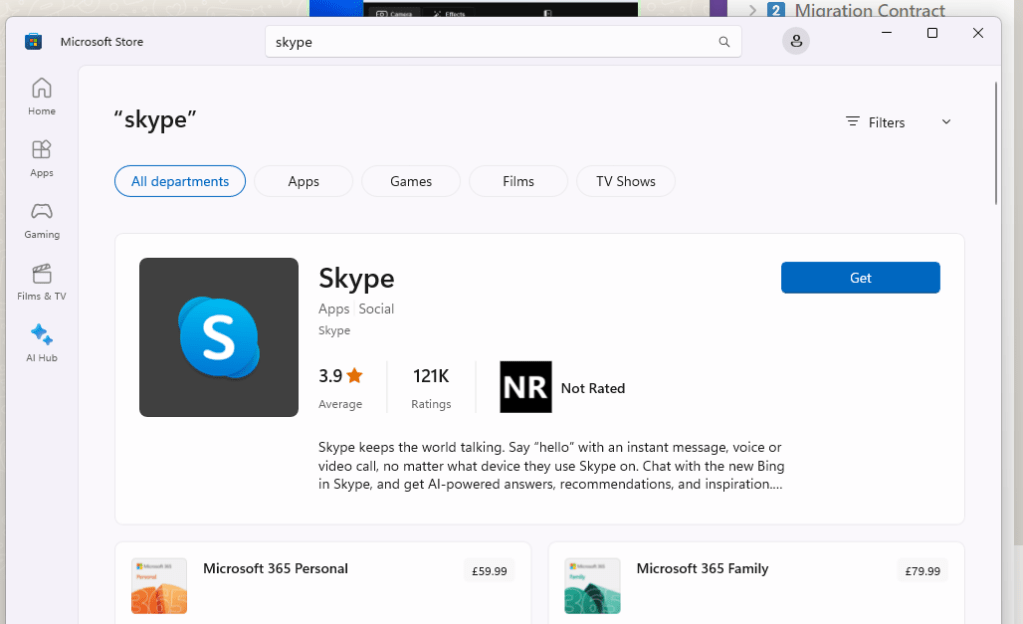Viewport: 1023px width, 624px height.
Task: Click the Microsoft Store logo icon
Action: [x=33, y=42]
